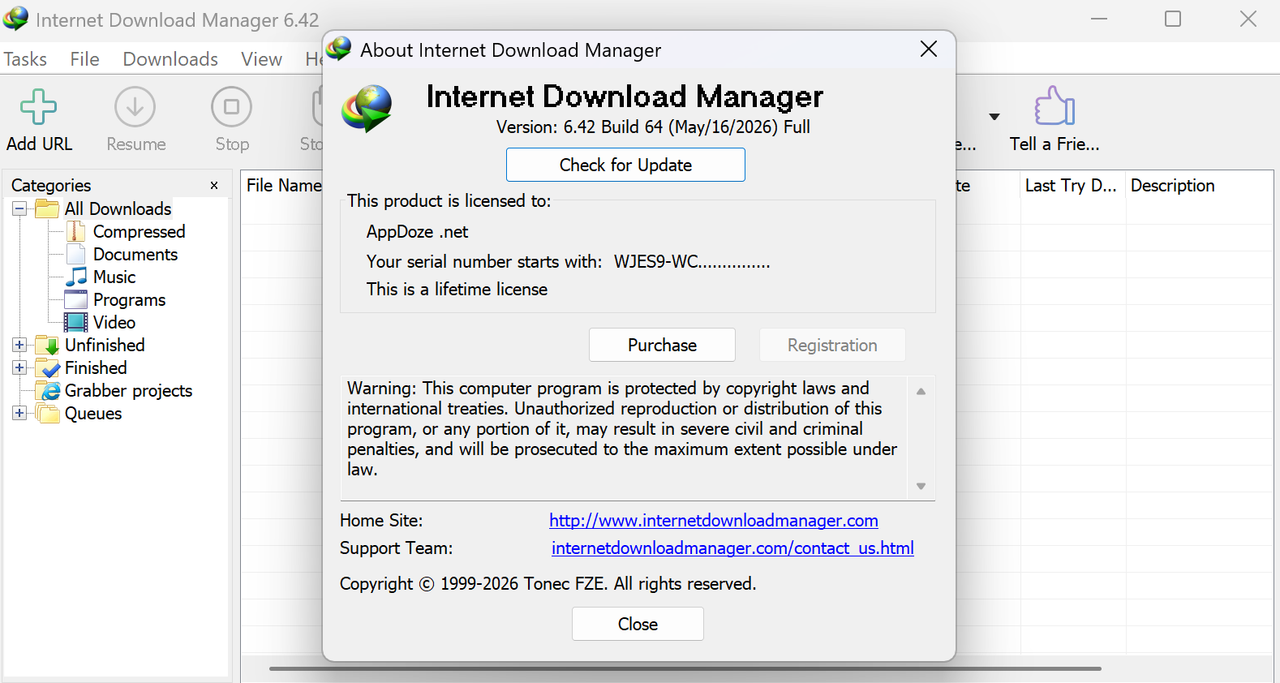The width and height of the screenshot is (1280, 683).
Task: Maximize the main Internet Download Manager window
Action: [1173, 19]
